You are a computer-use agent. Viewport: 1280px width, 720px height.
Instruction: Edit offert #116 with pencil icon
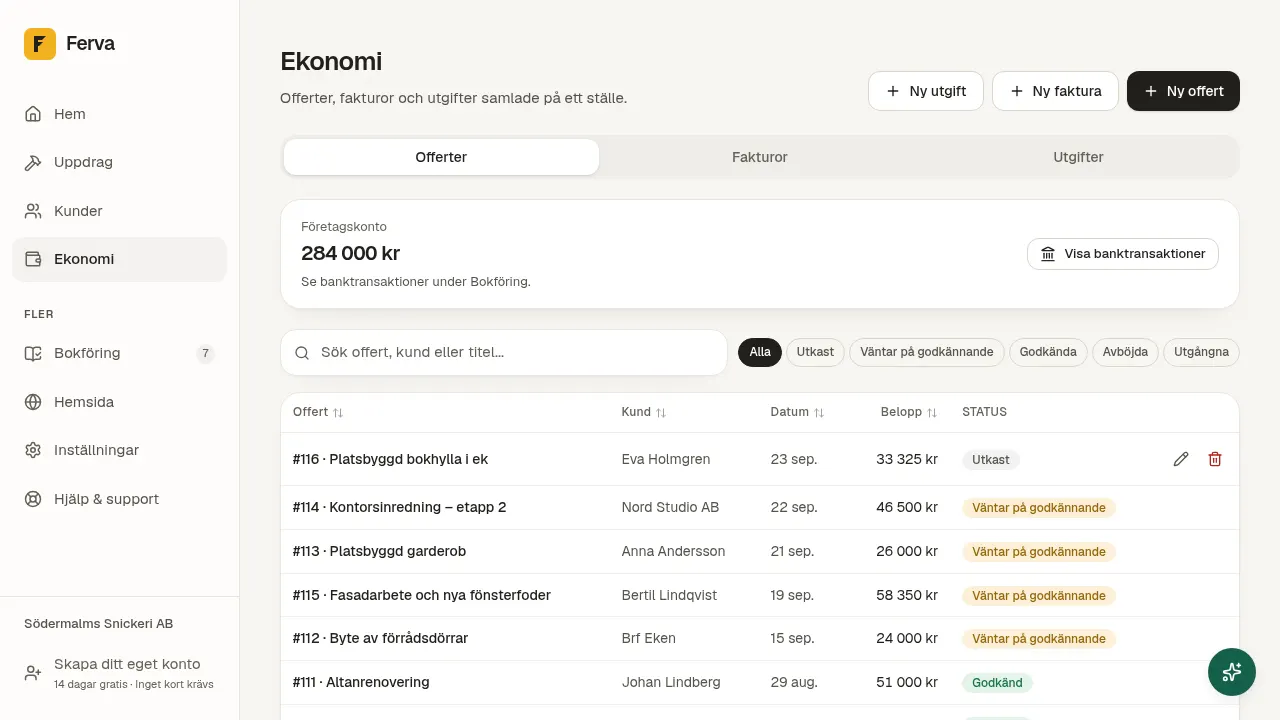1181,459
